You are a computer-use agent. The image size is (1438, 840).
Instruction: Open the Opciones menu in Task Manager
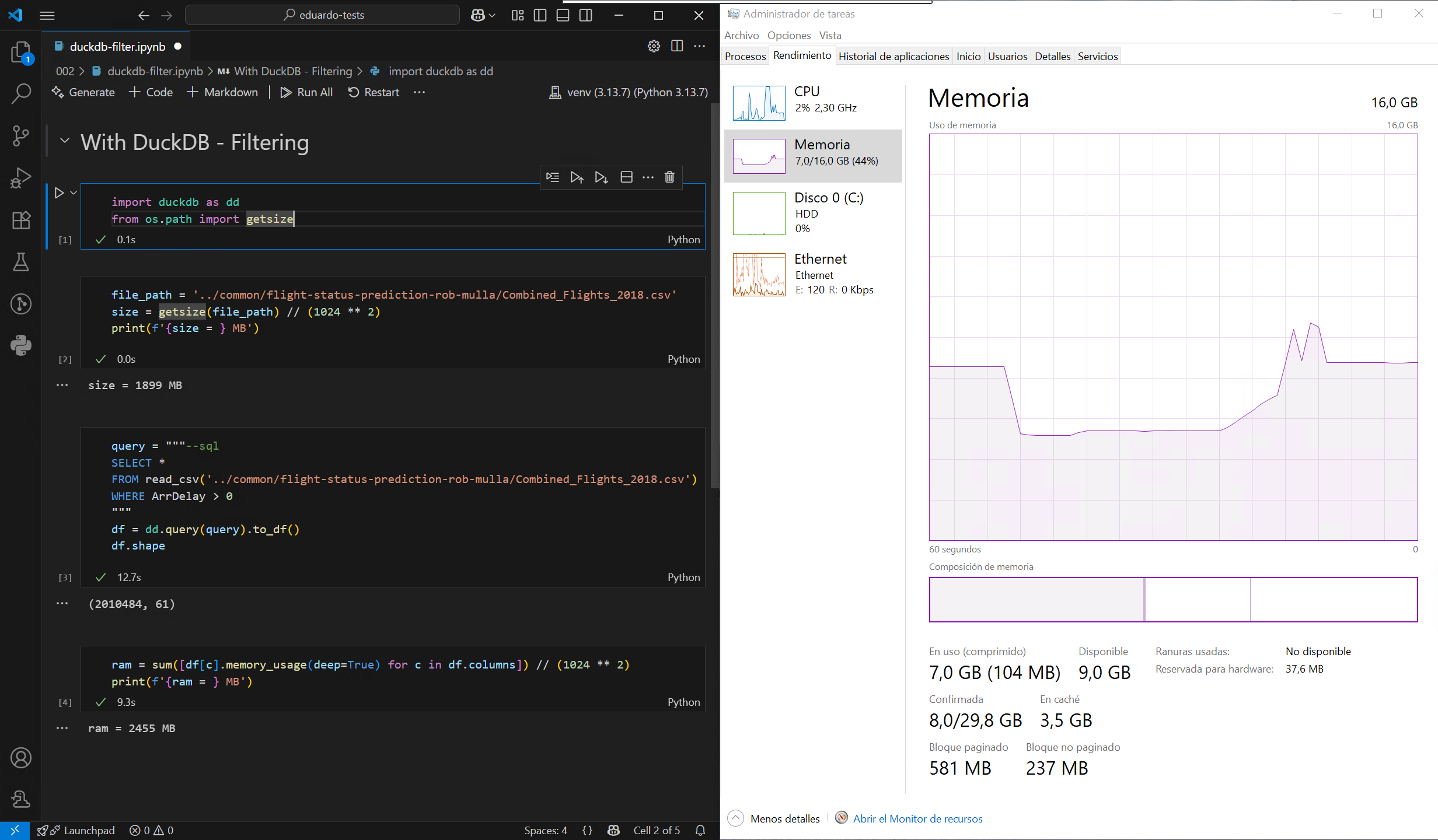click(788, 35)
